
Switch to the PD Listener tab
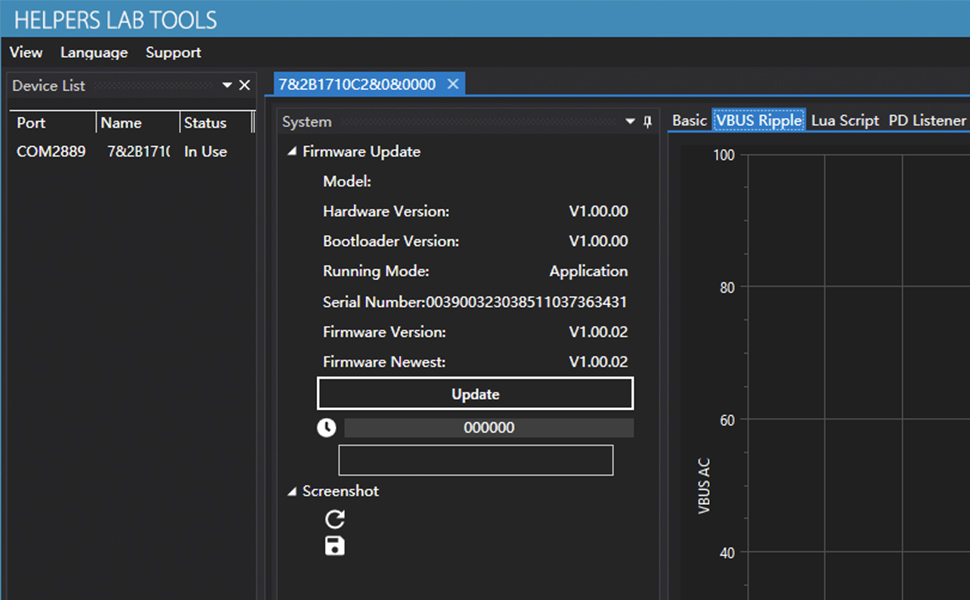pos(927,120)
